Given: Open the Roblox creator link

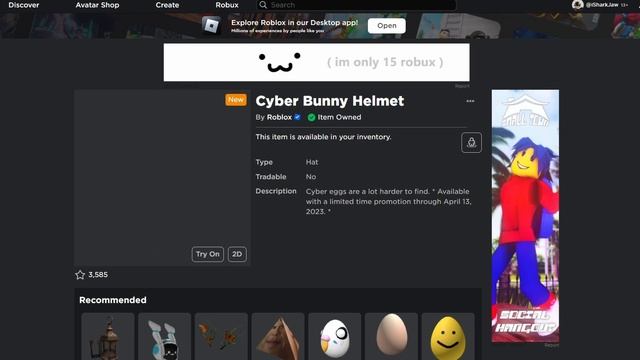Looking at the screenshot, I should [x=279, y=117].
